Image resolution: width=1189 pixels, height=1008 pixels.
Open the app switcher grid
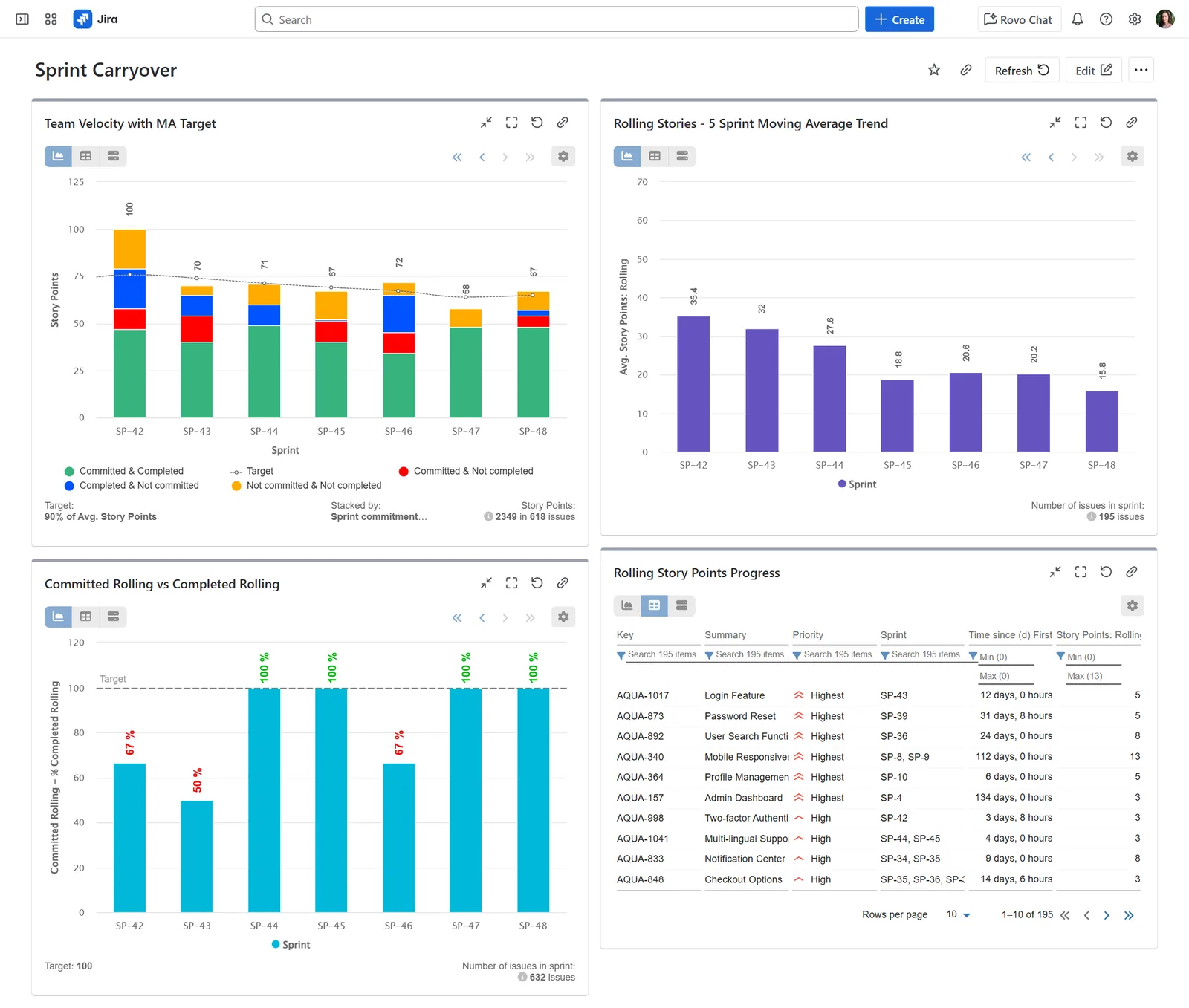pos(51,19)
